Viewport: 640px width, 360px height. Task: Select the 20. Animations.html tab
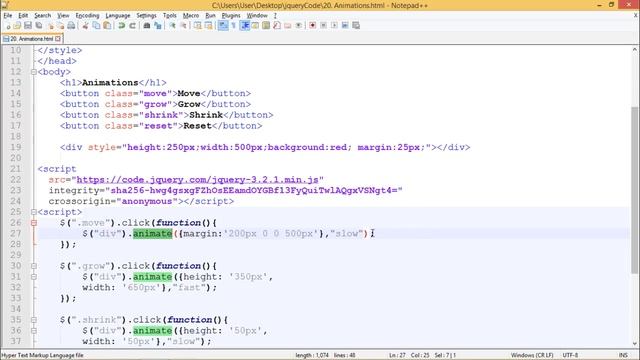click(31, 39)
